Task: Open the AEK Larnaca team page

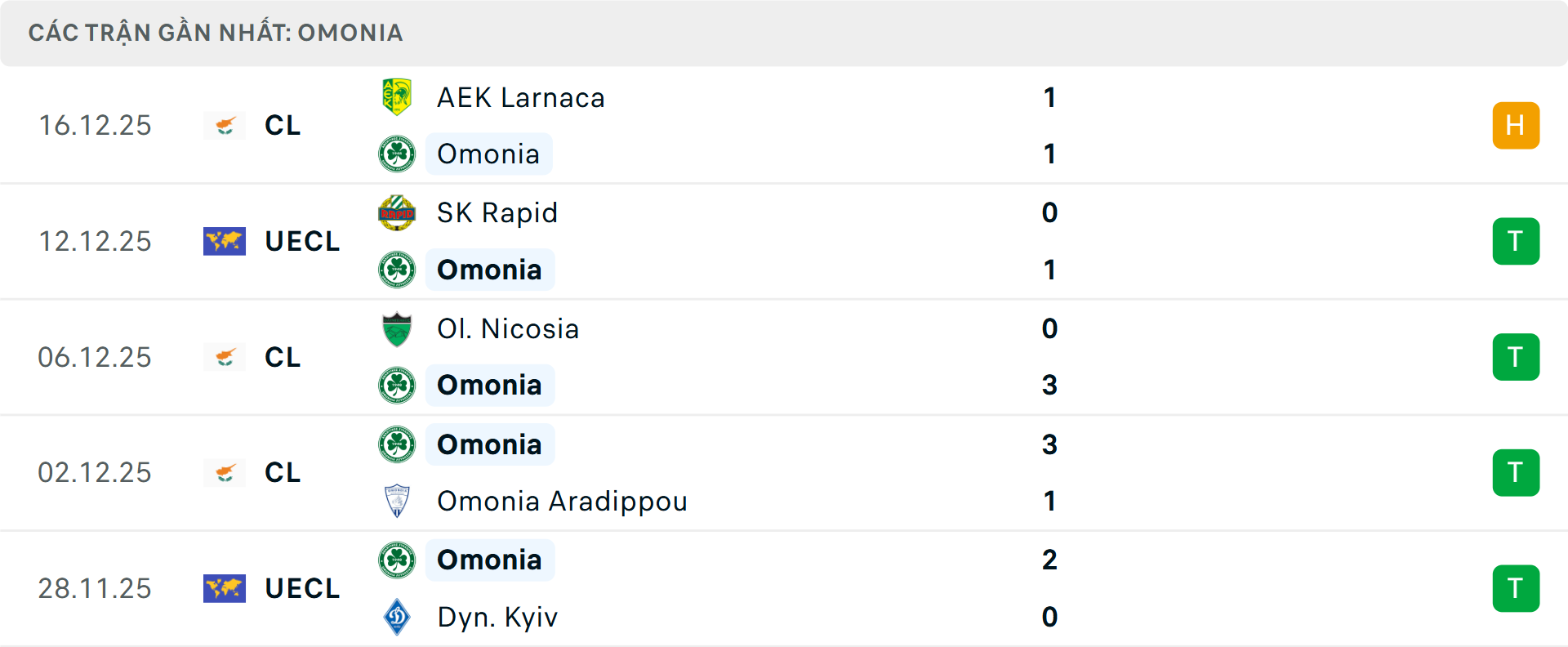Action: (520, 96)
